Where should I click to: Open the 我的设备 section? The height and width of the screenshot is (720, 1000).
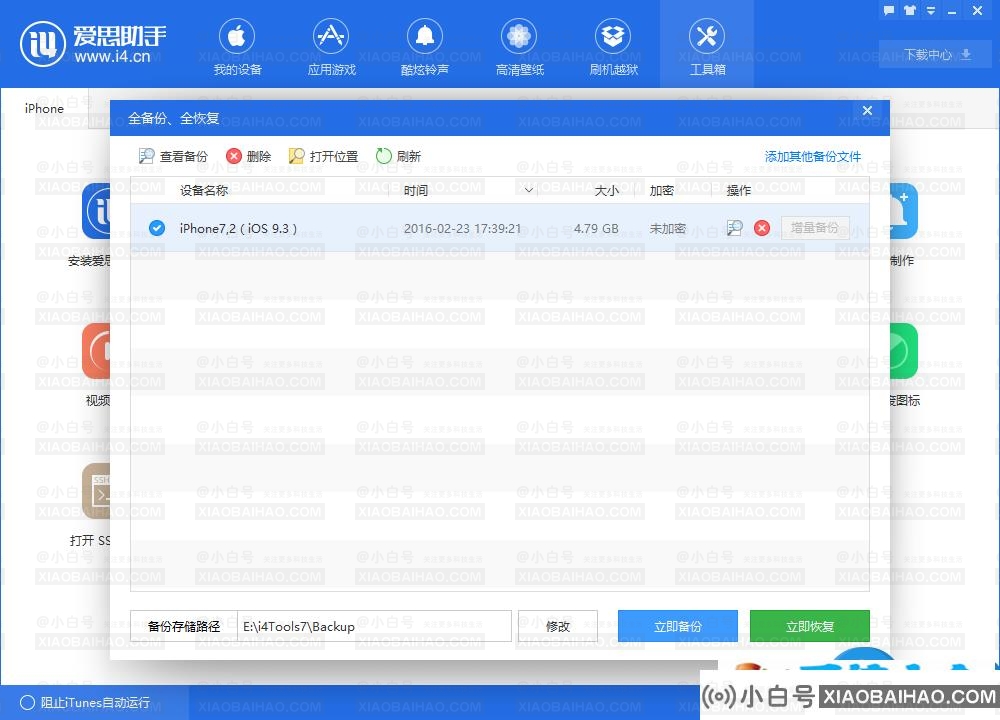tap(237, 47)
